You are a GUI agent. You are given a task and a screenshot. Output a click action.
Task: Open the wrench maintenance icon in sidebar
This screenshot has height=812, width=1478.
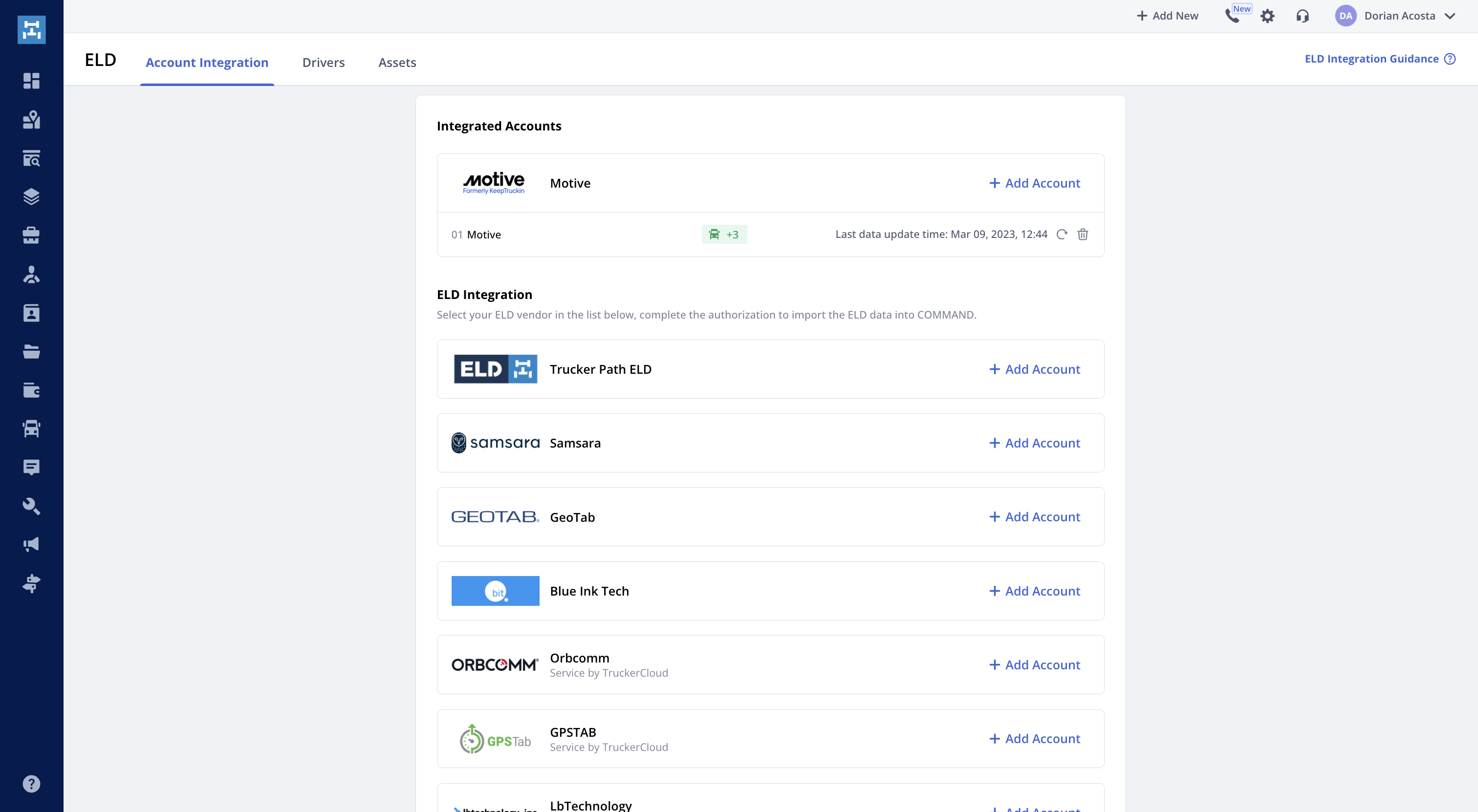[32, 506]
